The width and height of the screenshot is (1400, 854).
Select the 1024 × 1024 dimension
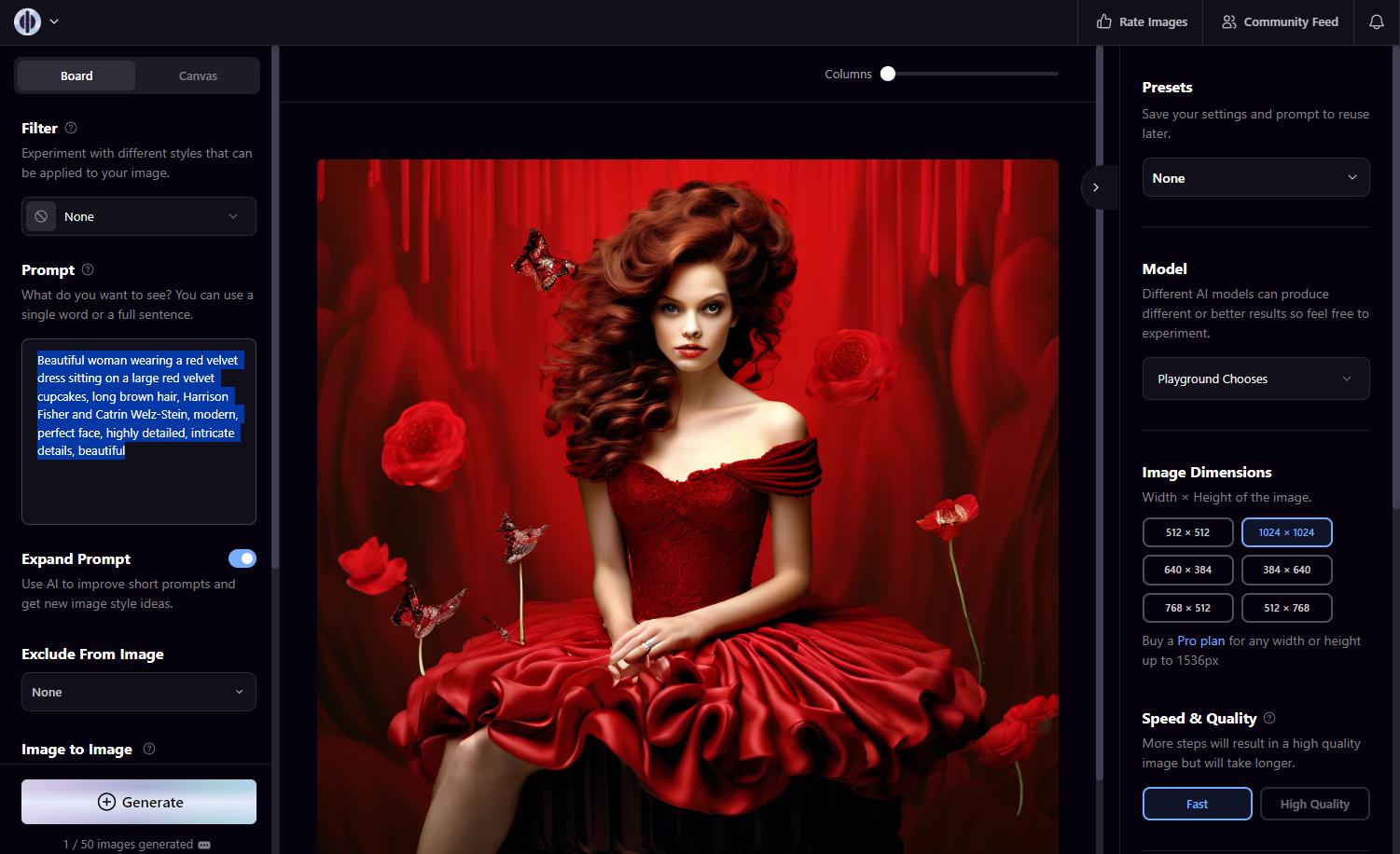click(x=1286, y=532)
